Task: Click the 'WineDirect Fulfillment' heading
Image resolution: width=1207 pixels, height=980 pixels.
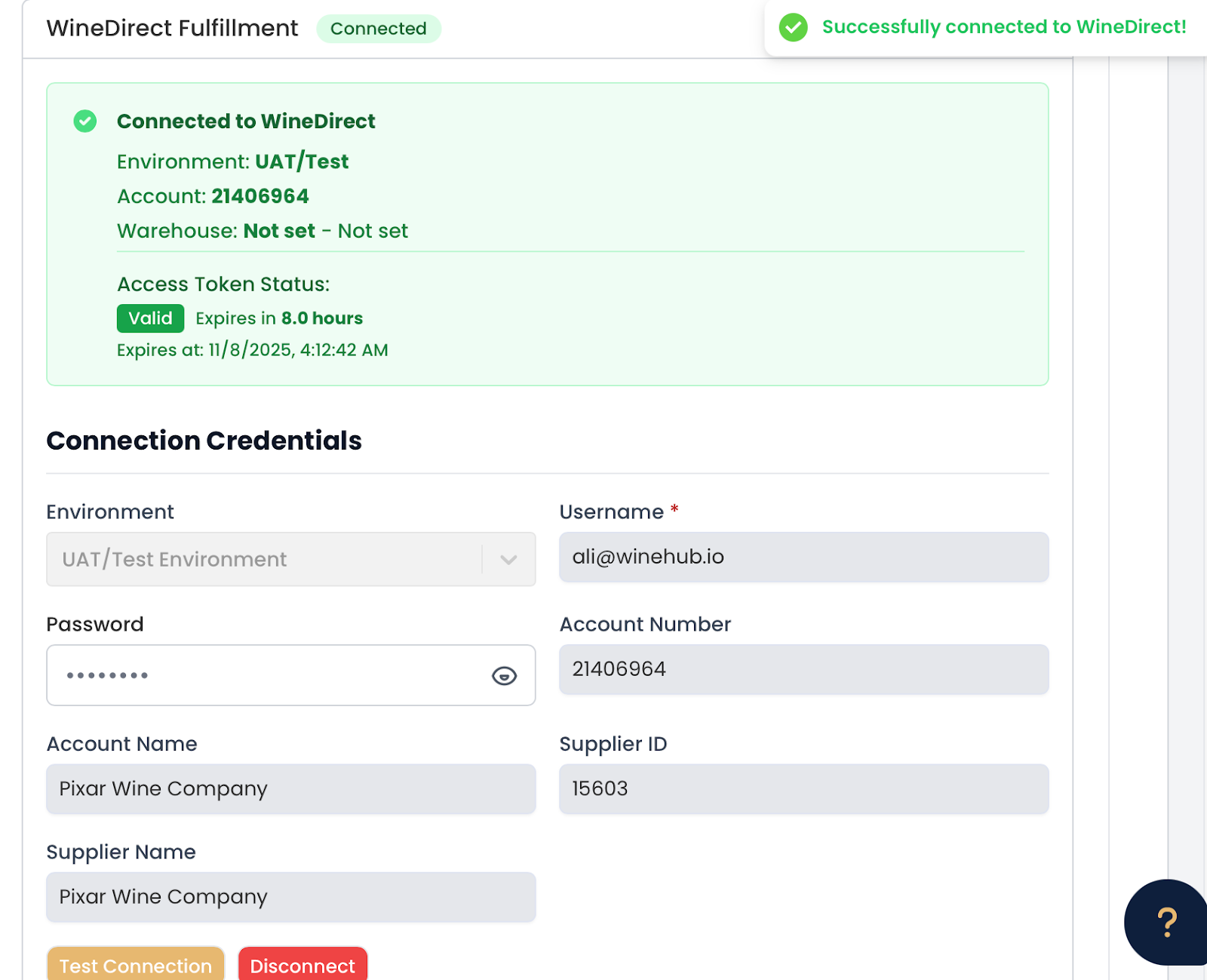Action: tap(172, 29)
